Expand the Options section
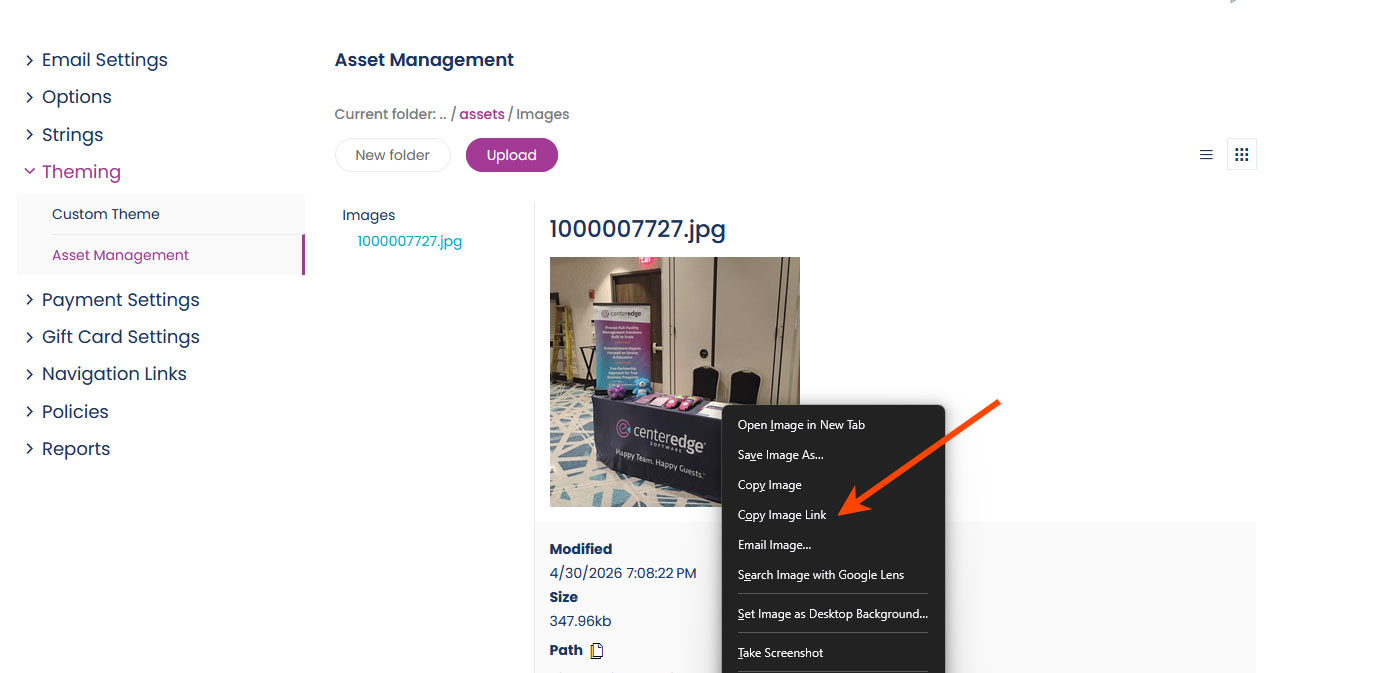This screenshot has width=1392, height=673. coord(68,97)
